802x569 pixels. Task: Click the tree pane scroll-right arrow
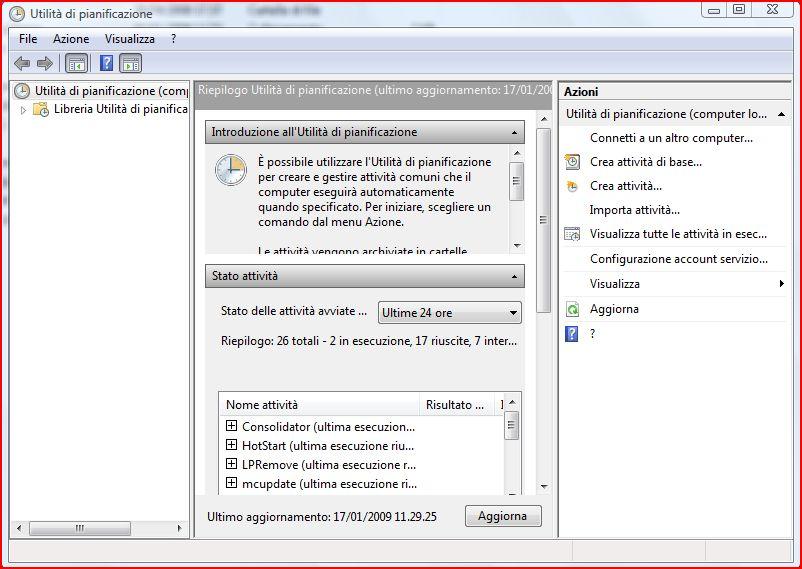click(x=180, y=528)
